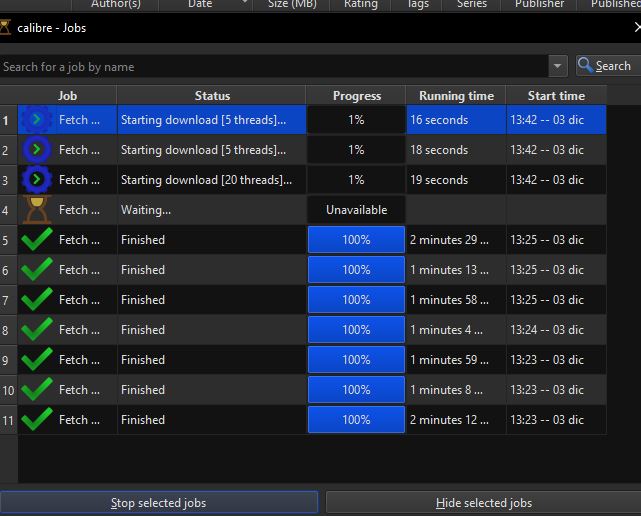Click the green checkmark icon in row 9

36,359
